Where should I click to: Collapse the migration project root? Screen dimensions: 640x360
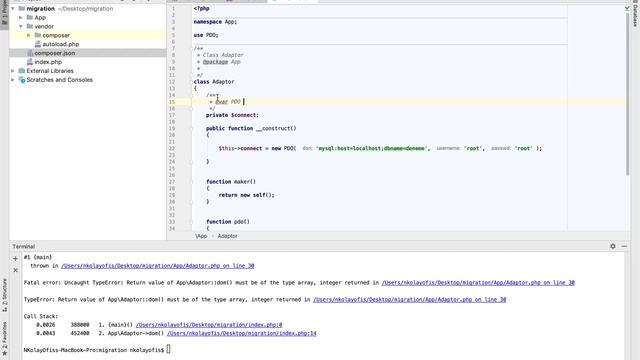coord(13,9)
